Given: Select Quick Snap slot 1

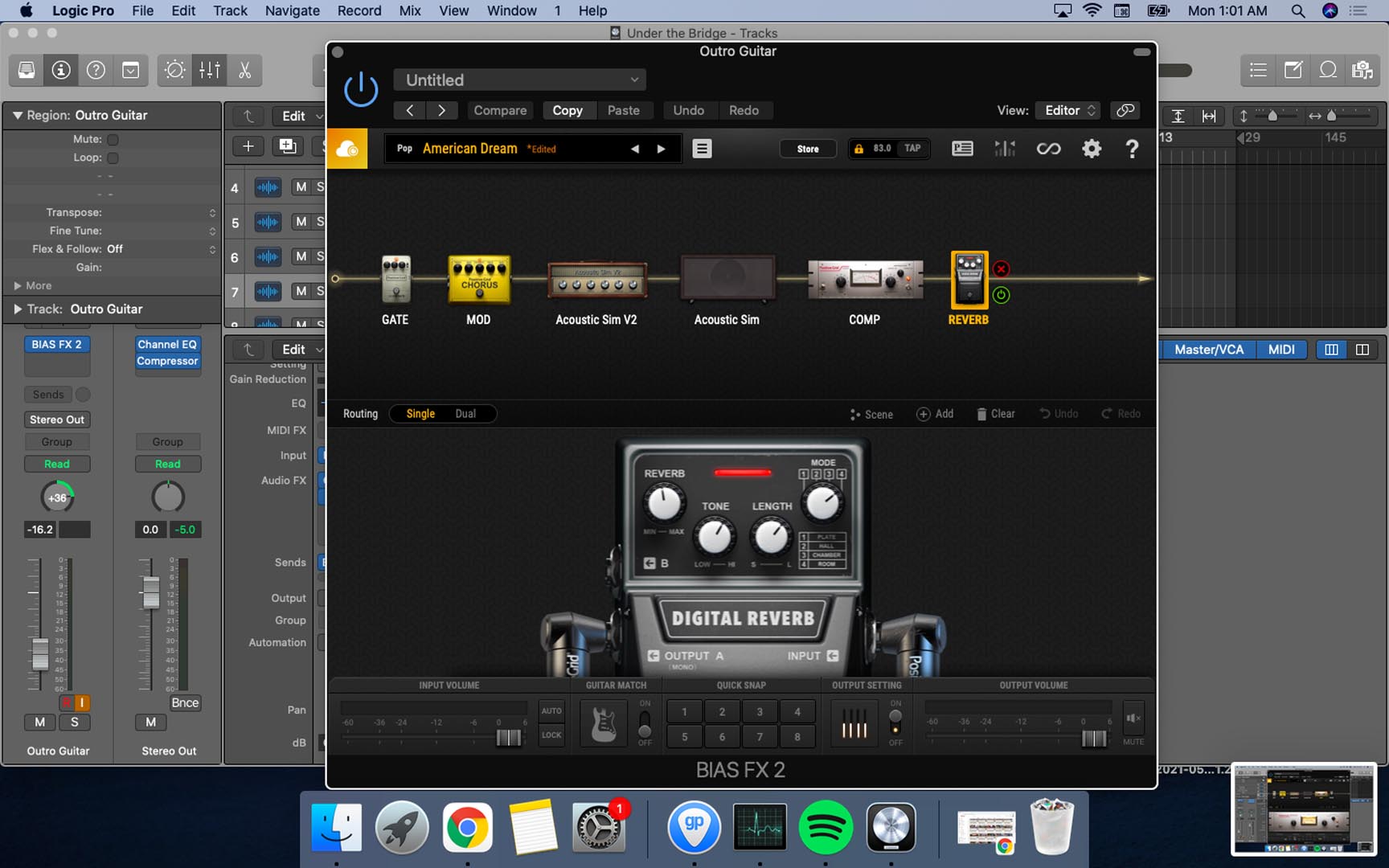Looking at the screenshot, I should pyautogui.click(x=684, y=711).
